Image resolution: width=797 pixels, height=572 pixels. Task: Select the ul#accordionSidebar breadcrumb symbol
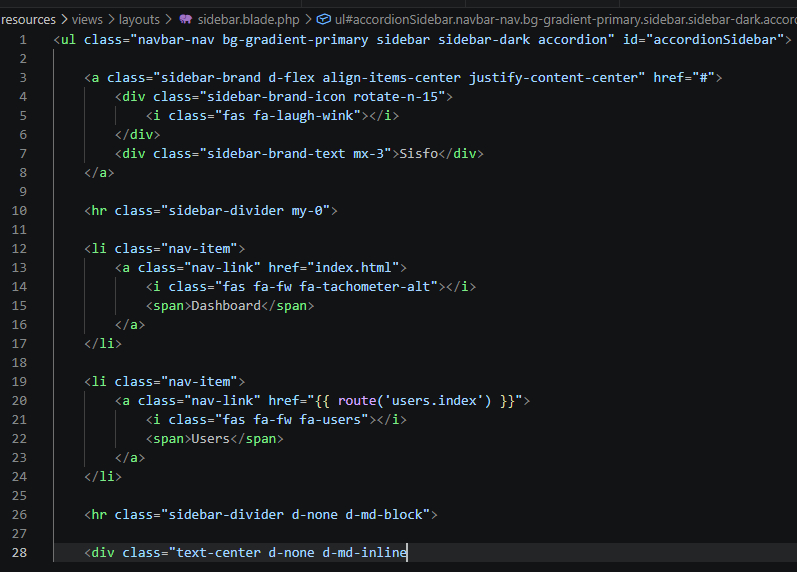coord(566,20)
